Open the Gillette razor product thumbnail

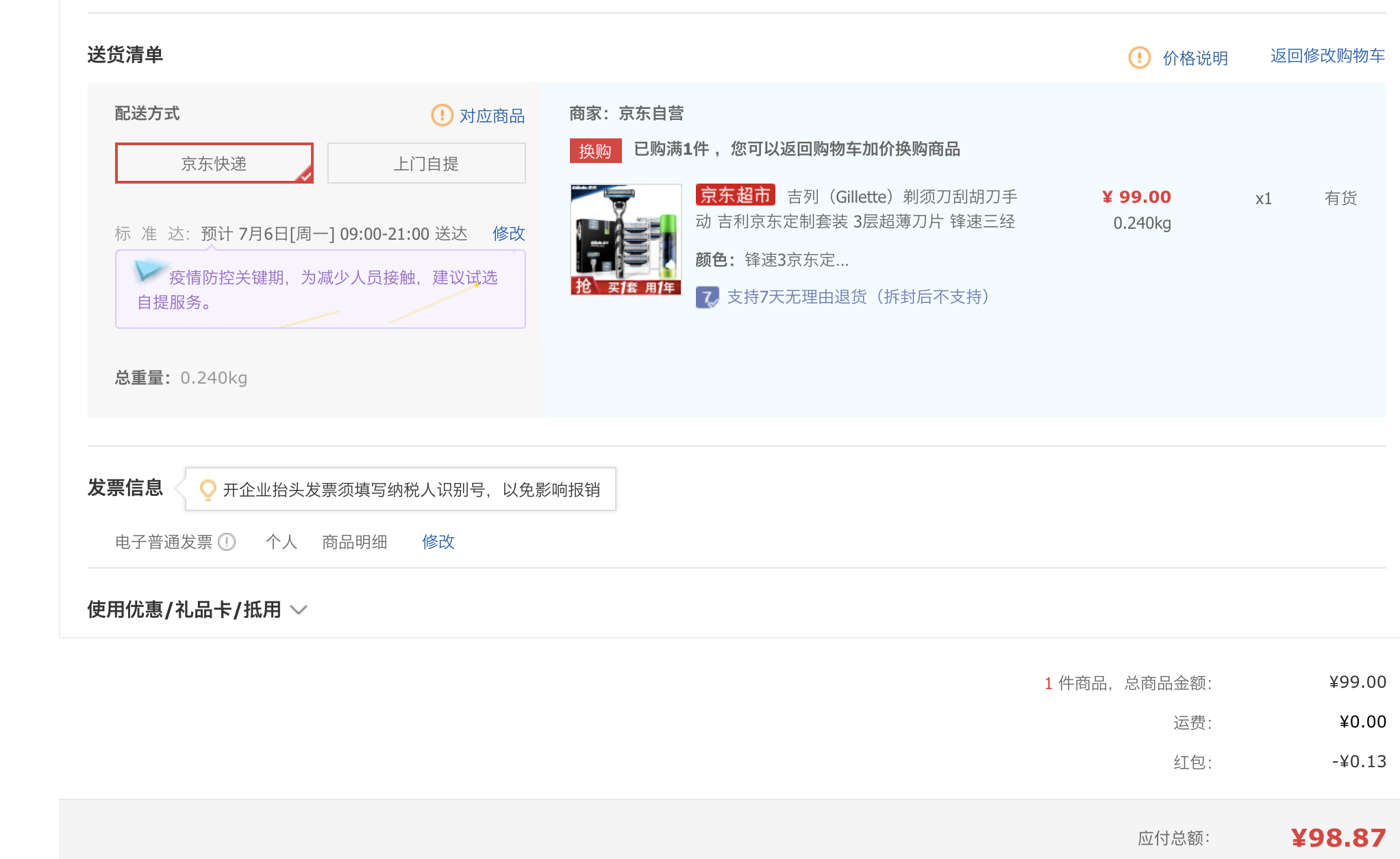pyautogui.click(x=626, y=240)
